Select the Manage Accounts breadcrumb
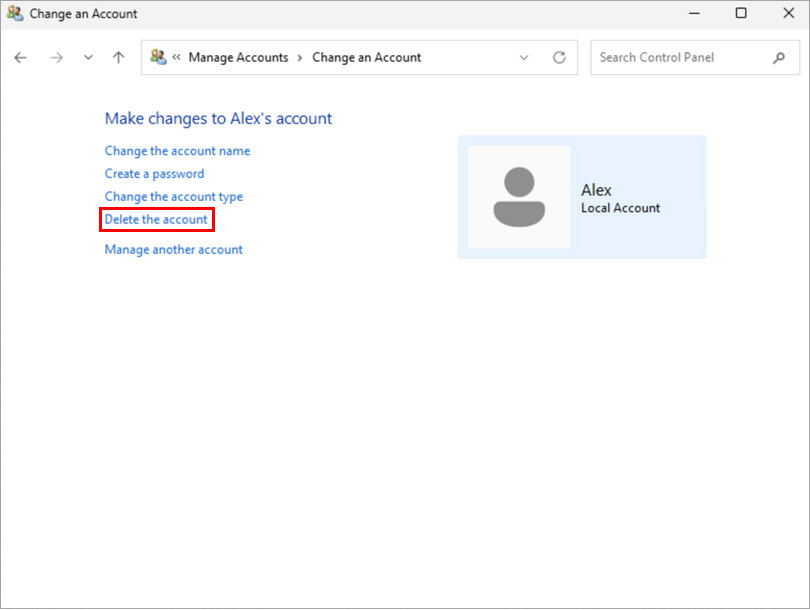Viewport: 810px width, 610px height. (238, 58)
